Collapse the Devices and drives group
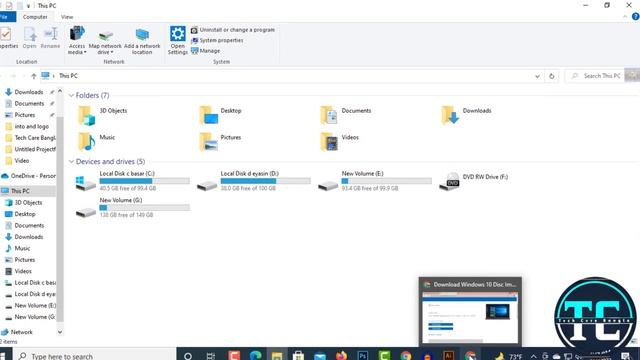The height and width of the screenshot is (360, 640). tap(71, 162)
